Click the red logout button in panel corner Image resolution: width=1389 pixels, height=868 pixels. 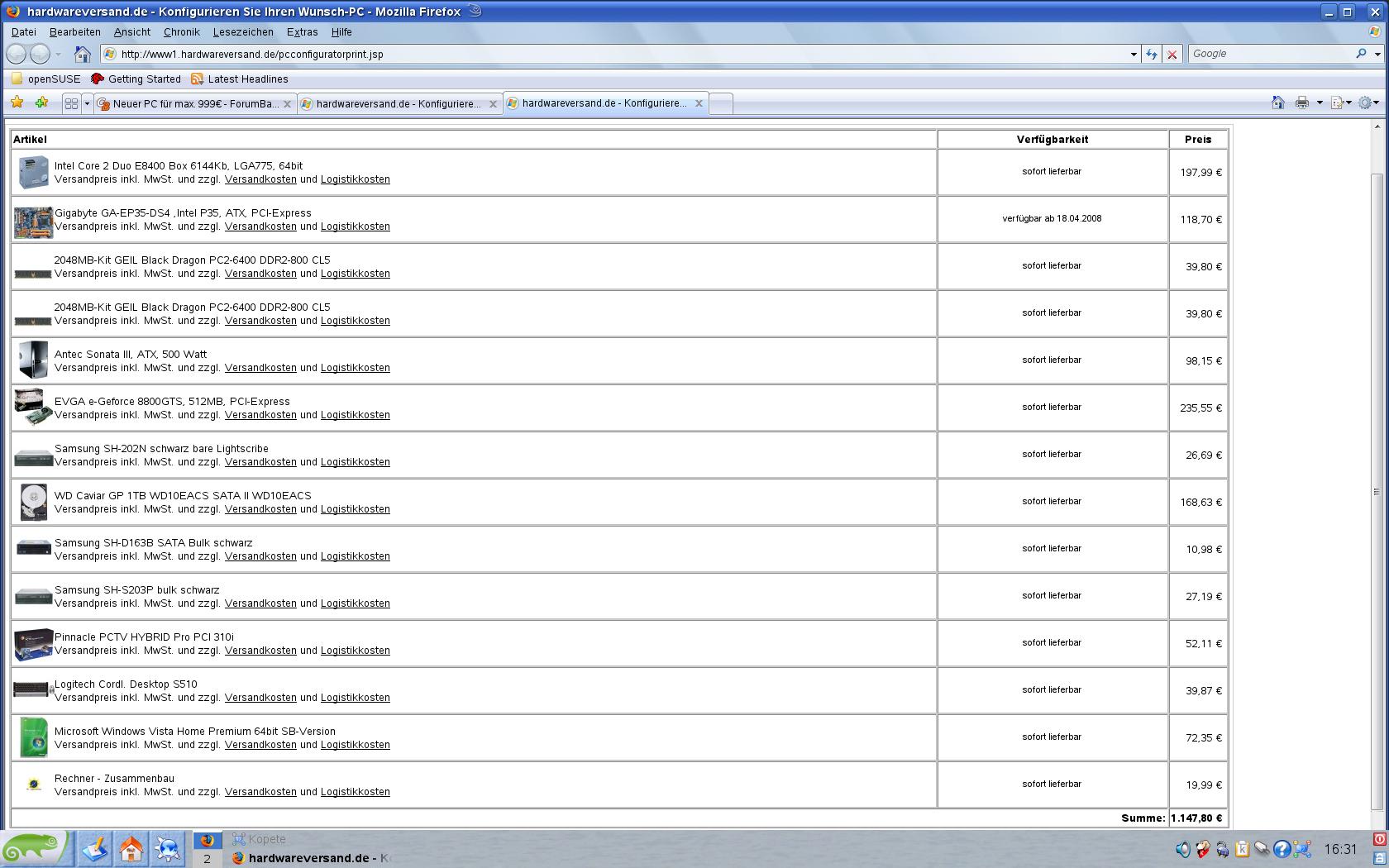click(x=1380, y=839)
